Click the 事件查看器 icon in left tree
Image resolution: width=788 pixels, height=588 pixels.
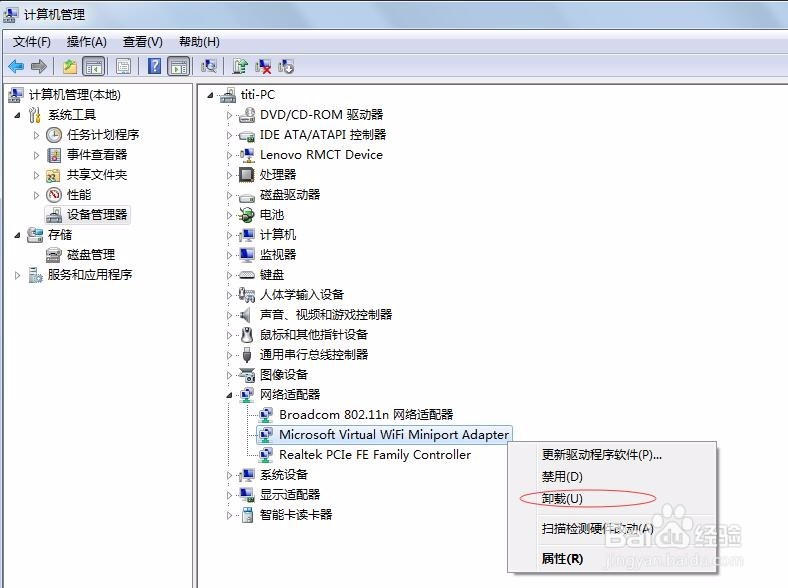coord(54,155)
